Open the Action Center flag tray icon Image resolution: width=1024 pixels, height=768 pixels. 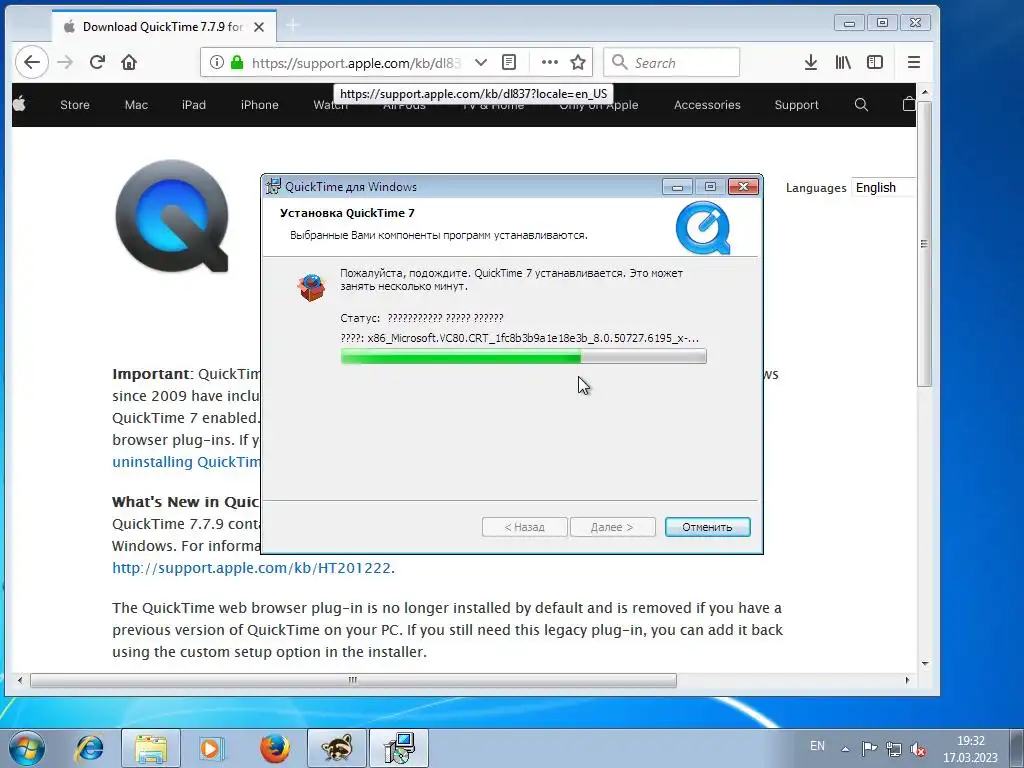pos(869,748)
